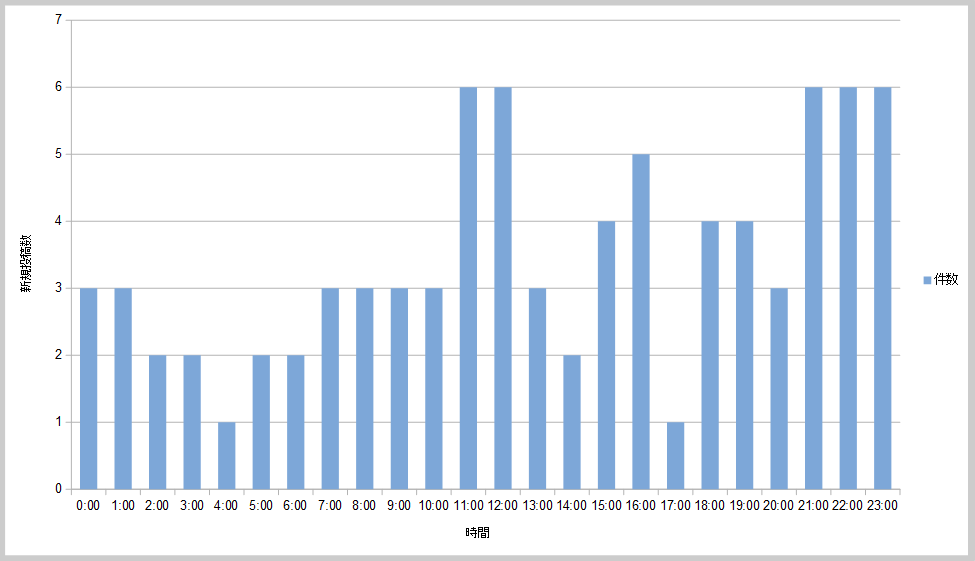Screen dimensions: 975x561
Task: Select the 8:00 bar
Action: (365, 388)
